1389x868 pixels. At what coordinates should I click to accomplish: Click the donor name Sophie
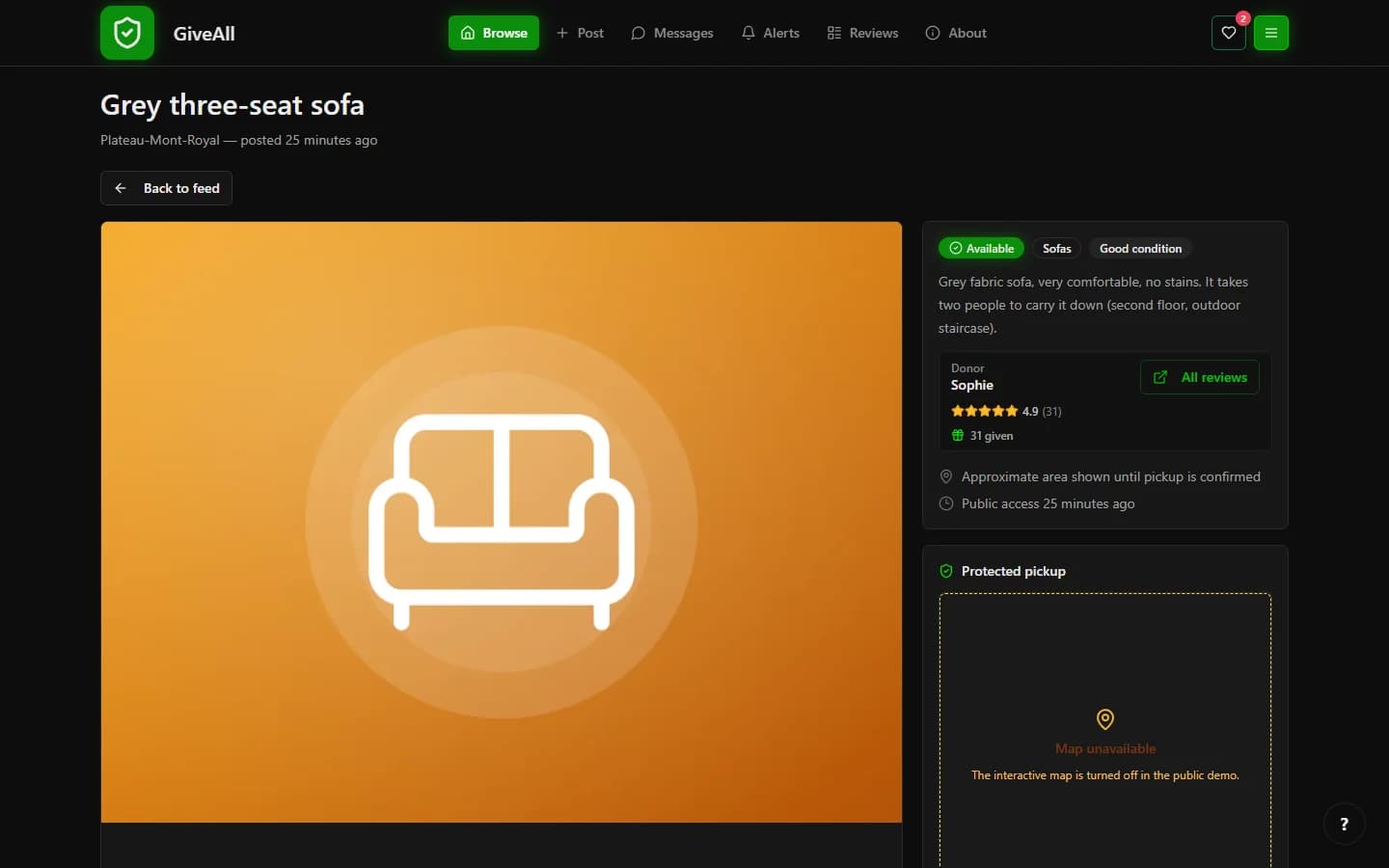click(x=972, y=385)
